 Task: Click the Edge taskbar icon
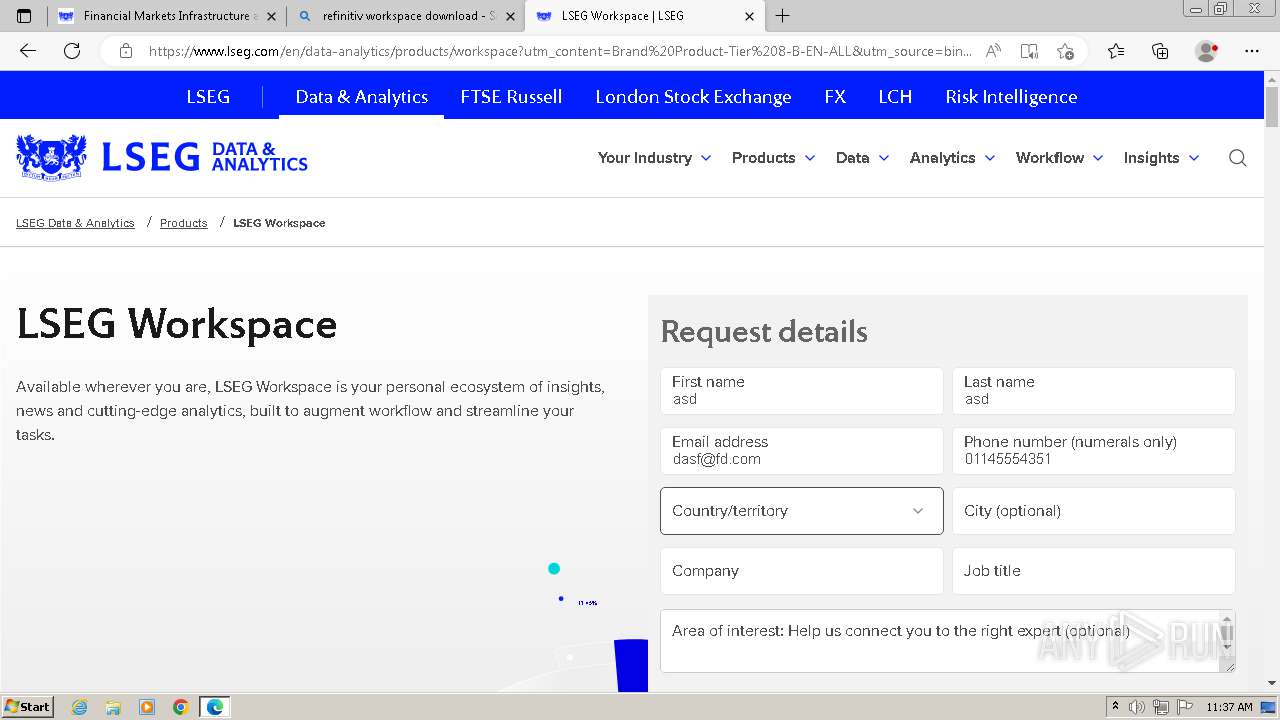click(x=215, y=707)
